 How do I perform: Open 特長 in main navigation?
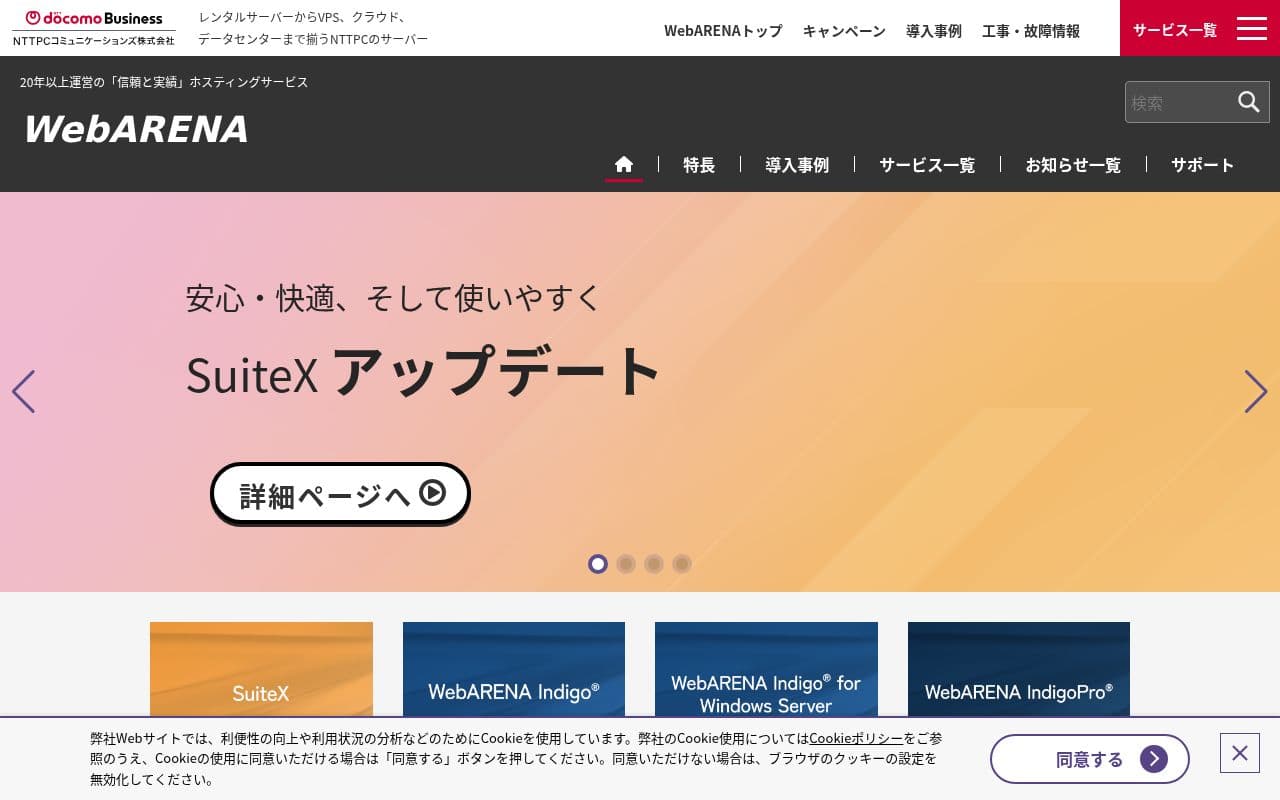coord(699,165)
